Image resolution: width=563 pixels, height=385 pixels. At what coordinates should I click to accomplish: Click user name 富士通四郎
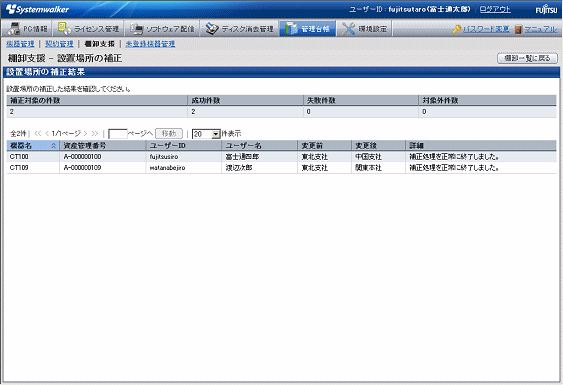click(242, 157)
